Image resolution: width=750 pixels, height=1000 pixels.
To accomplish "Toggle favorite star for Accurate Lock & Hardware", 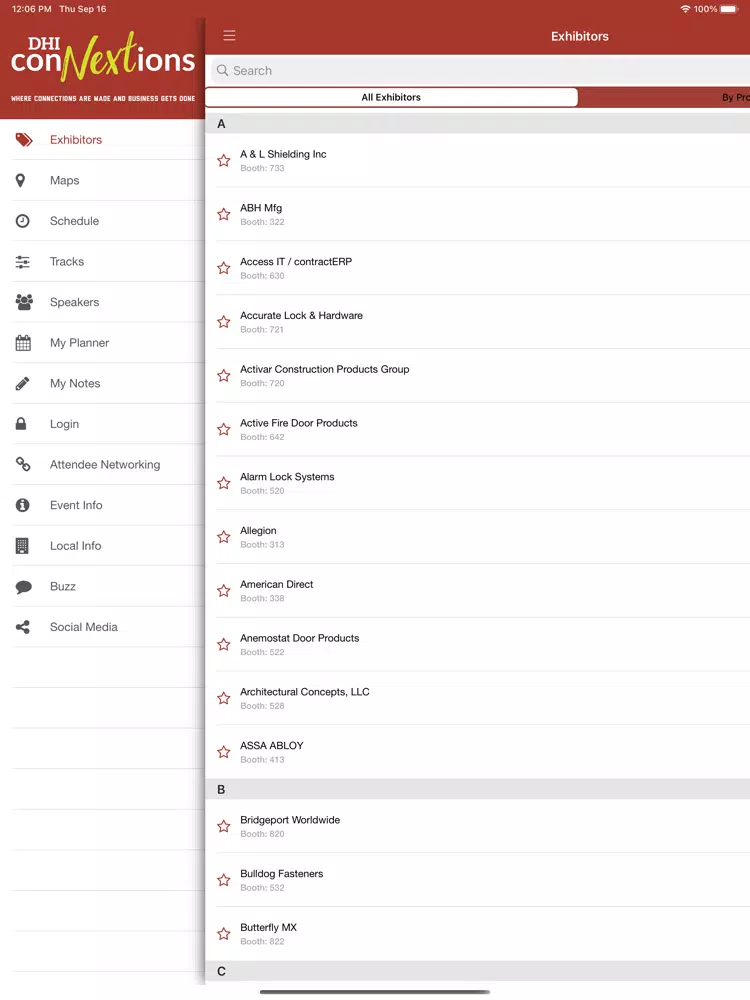I will click(223, 322).
